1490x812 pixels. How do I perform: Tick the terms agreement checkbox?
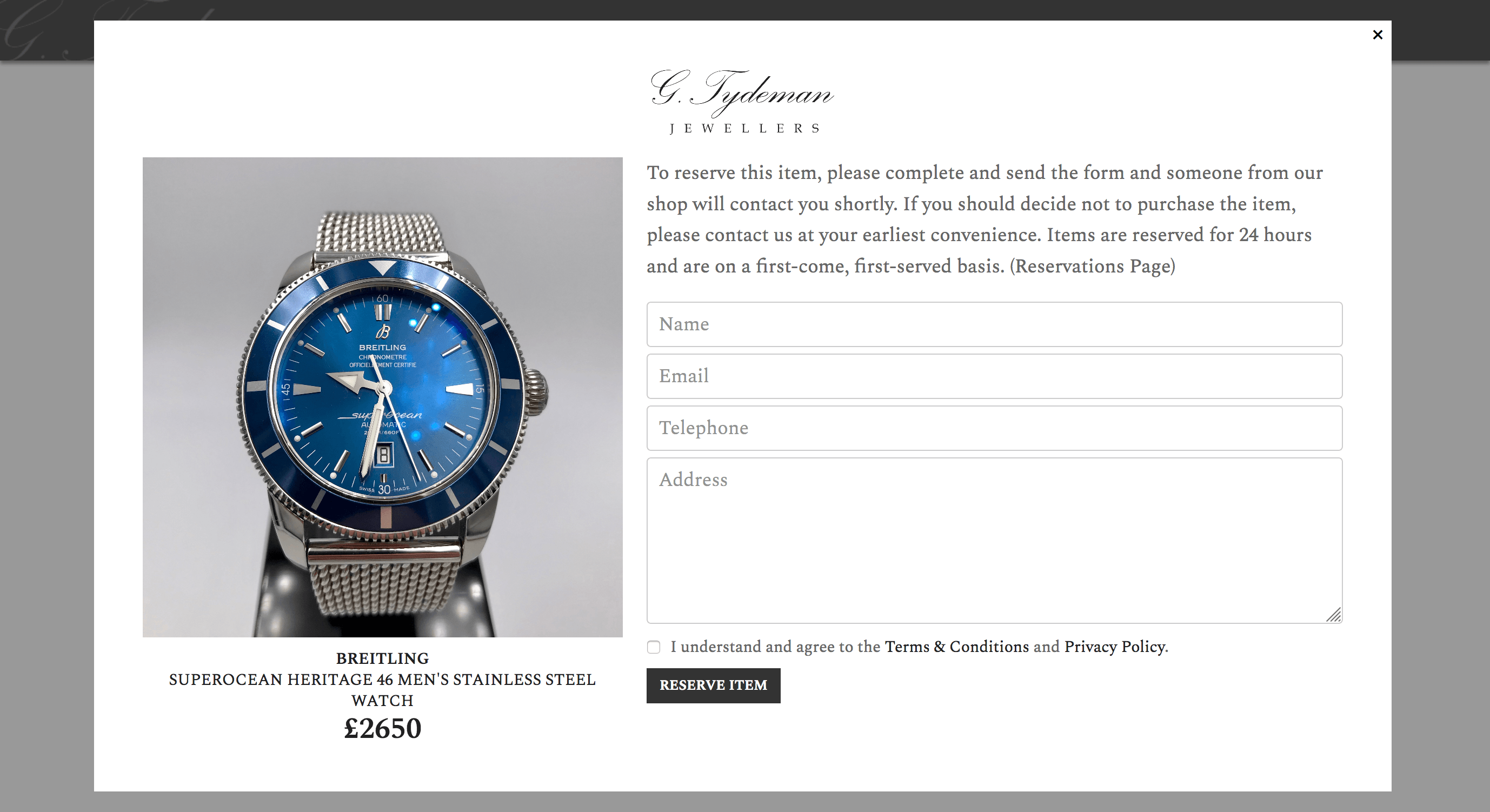tap(654, 647)
